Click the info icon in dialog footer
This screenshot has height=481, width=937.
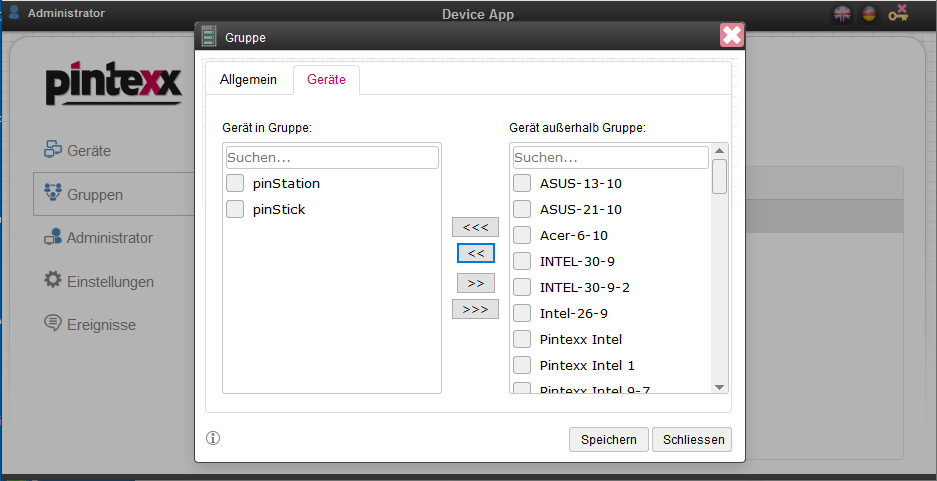tap(213, 438)
